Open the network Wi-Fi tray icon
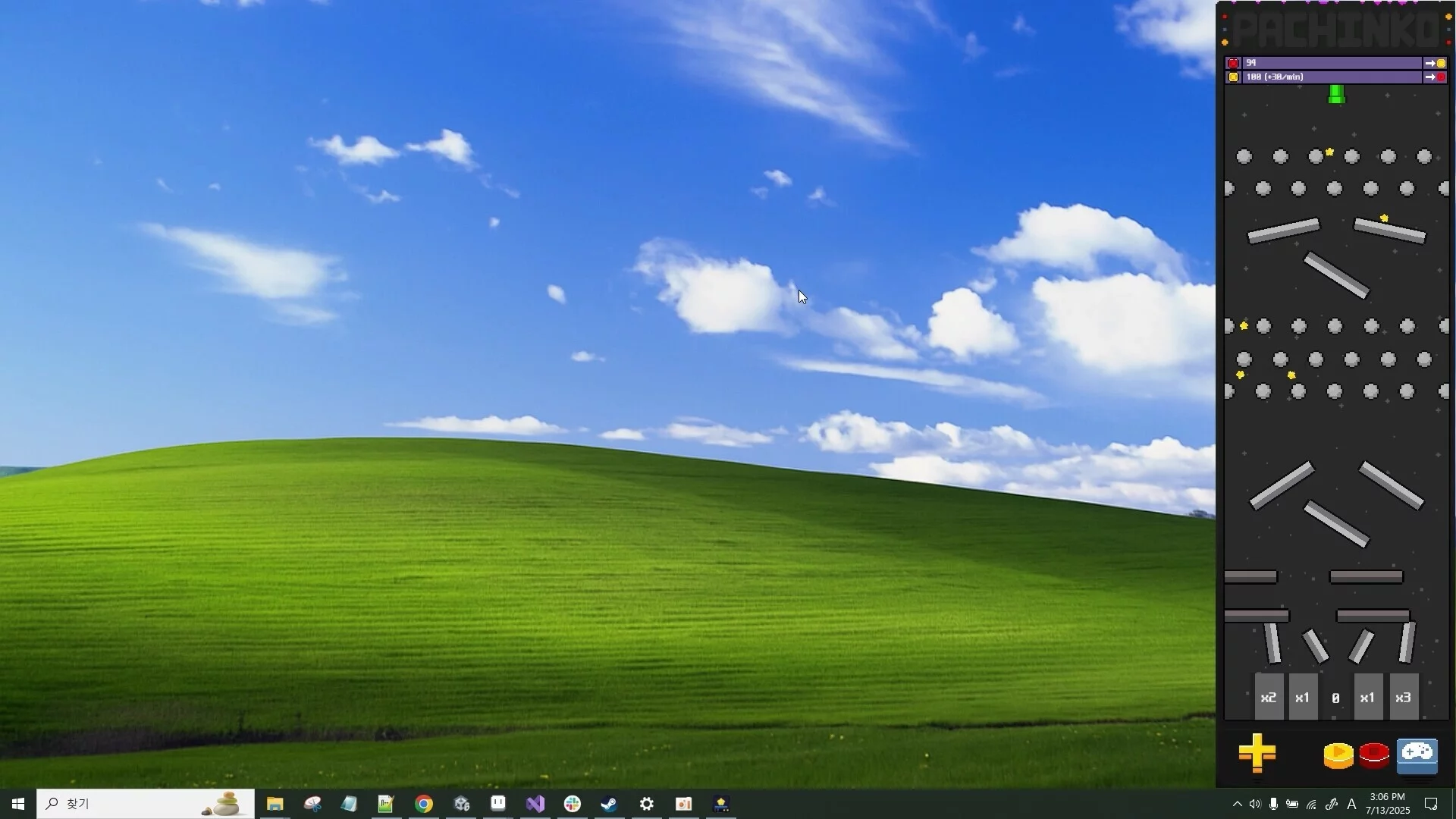The image size is (1456, 819). coord(1312,805)
